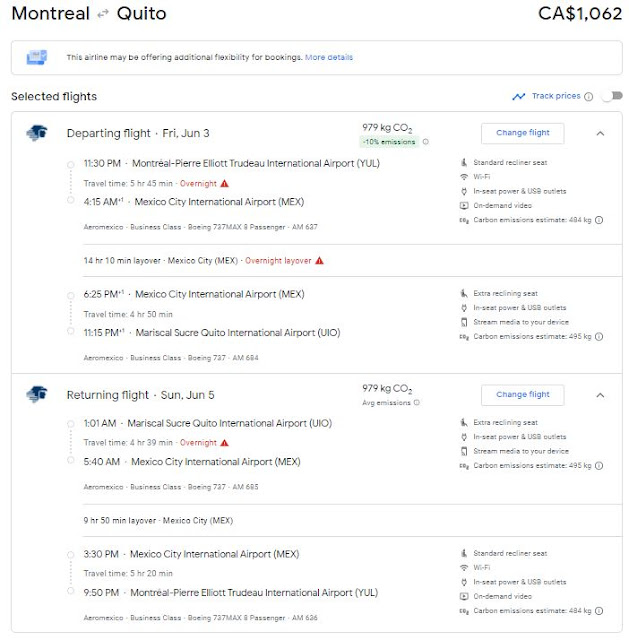Click the CO2 icon on AM 684 emissions row

[x=464, y=337]
